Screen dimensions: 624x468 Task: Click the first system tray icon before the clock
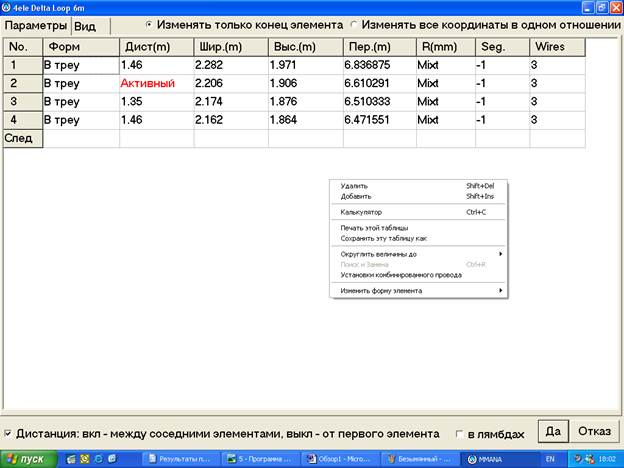click(x=578, y=459)
